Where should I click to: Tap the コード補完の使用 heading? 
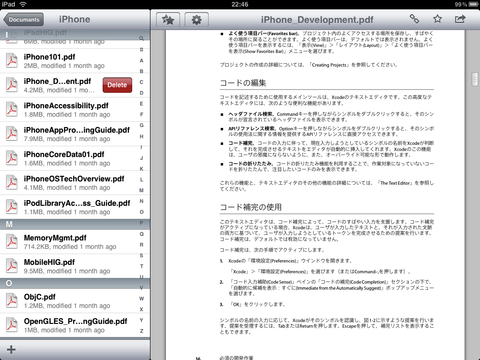pos(251,207)
